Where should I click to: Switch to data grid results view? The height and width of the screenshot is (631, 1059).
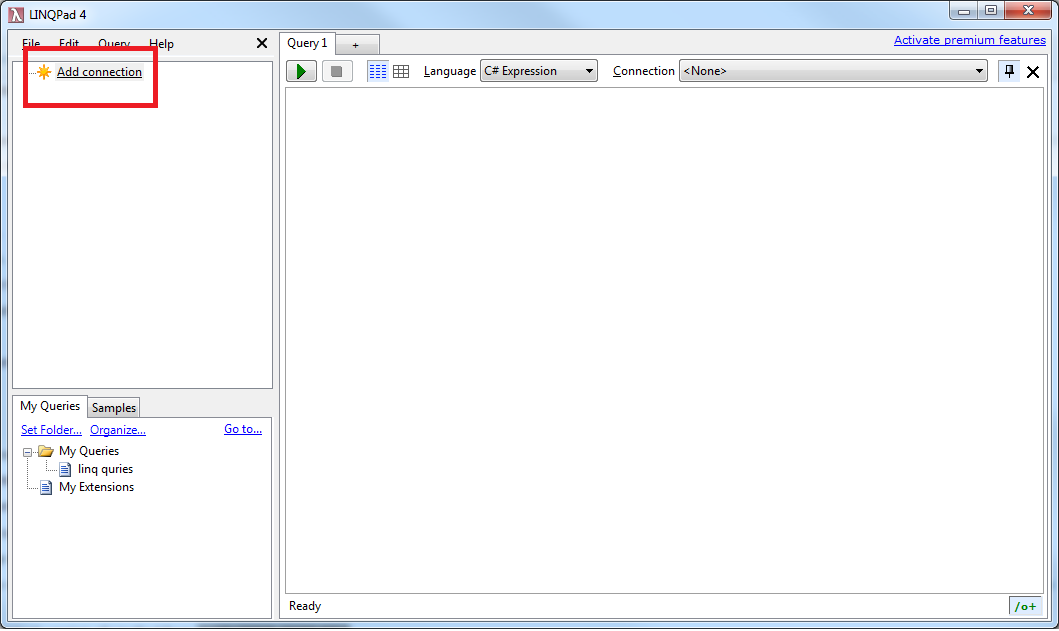(x=401, y=72)
